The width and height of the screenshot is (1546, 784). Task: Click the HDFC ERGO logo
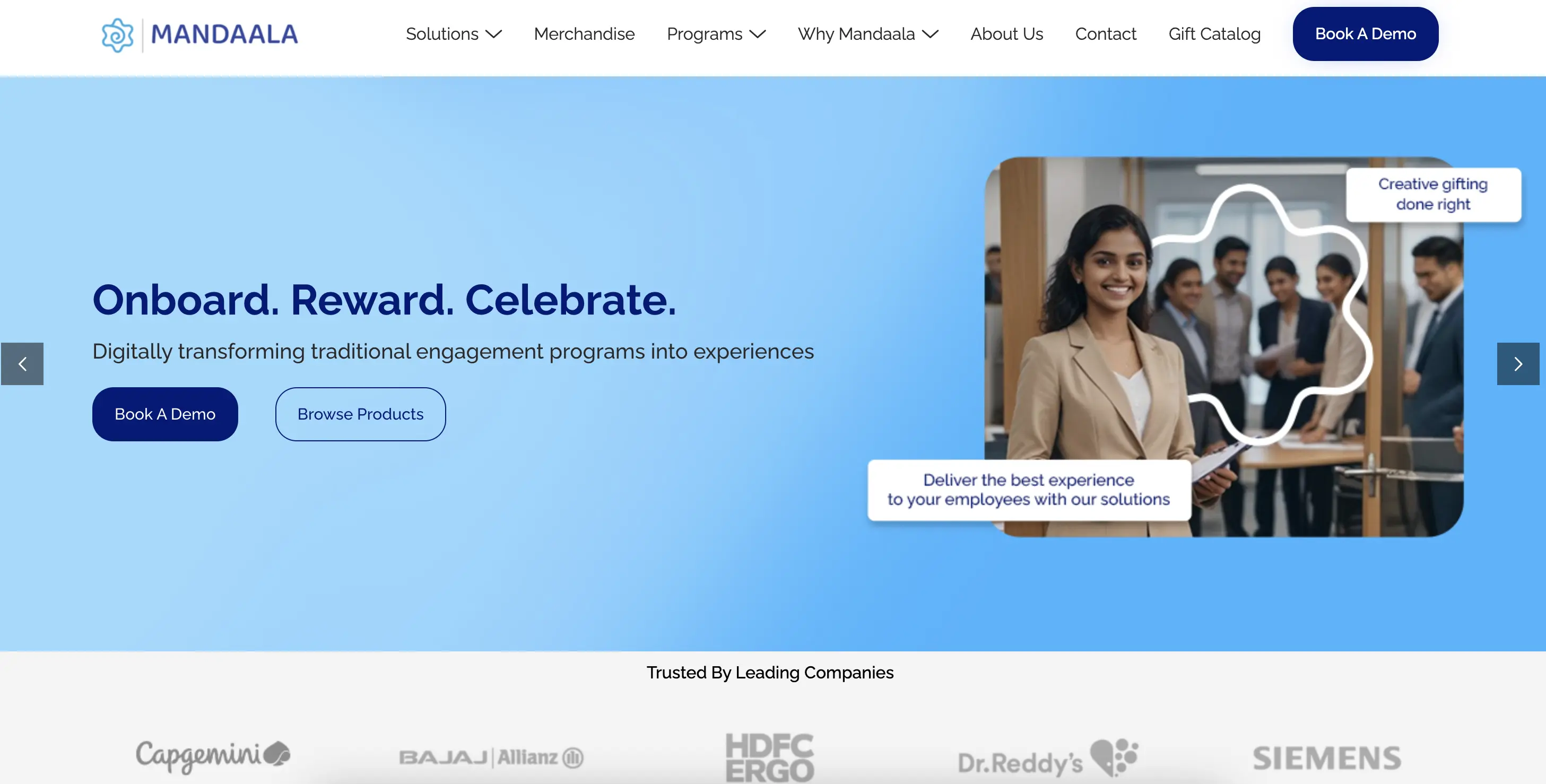(770, 757)
